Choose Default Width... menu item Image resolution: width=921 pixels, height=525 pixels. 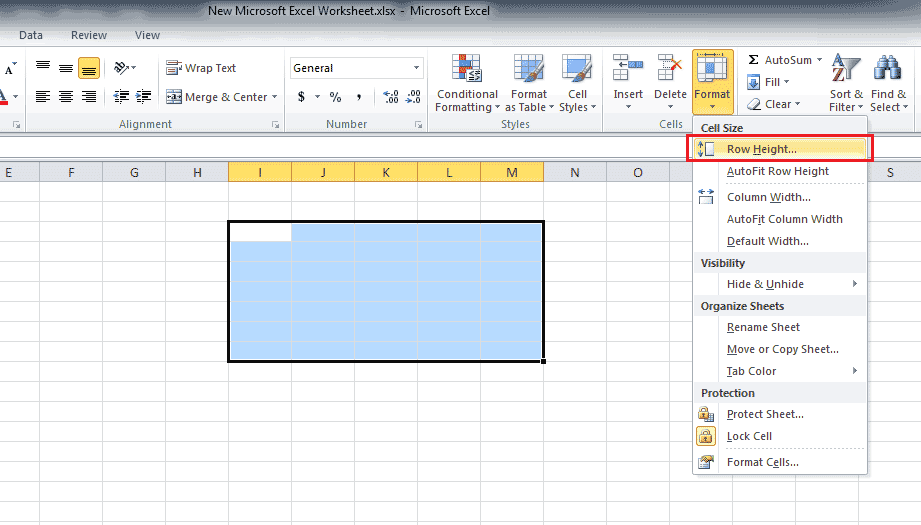[x=779, y=241]
